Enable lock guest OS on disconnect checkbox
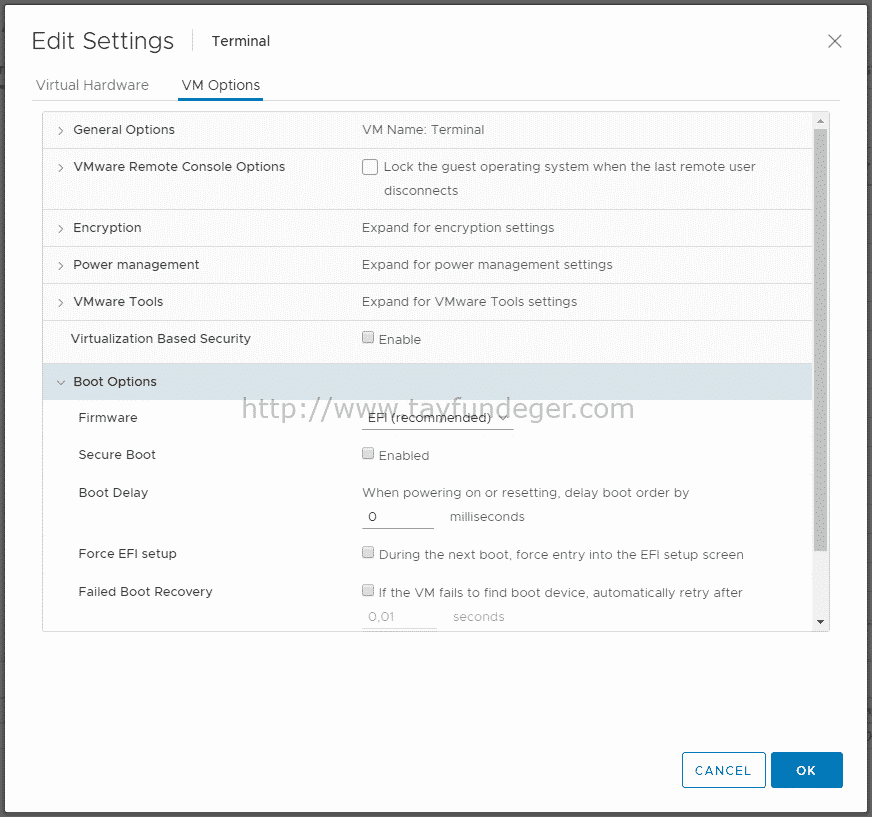872x817 pixels. pyautogui.click(x=370, y=167)
